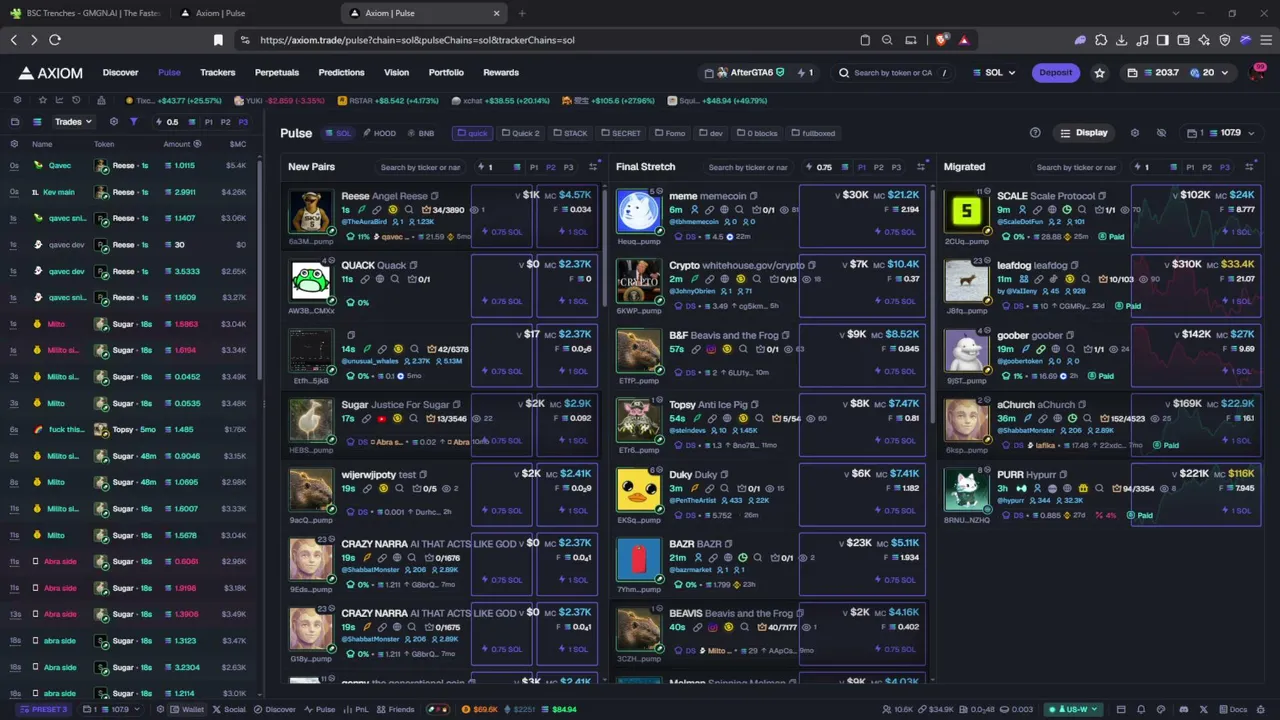Click the ticker bar chart icon

[59, 100]
